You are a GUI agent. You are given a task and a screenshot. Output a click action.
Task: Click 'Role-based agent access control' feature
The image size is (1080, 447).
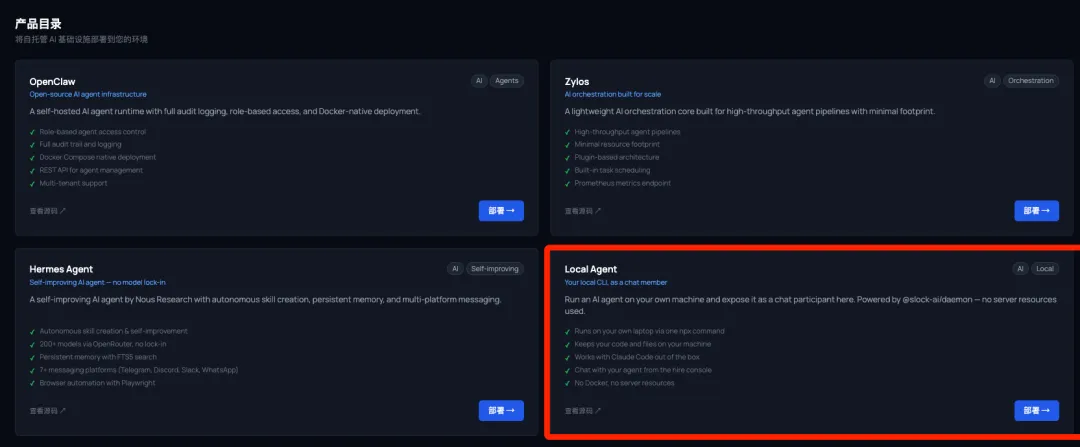click(92, 132)
